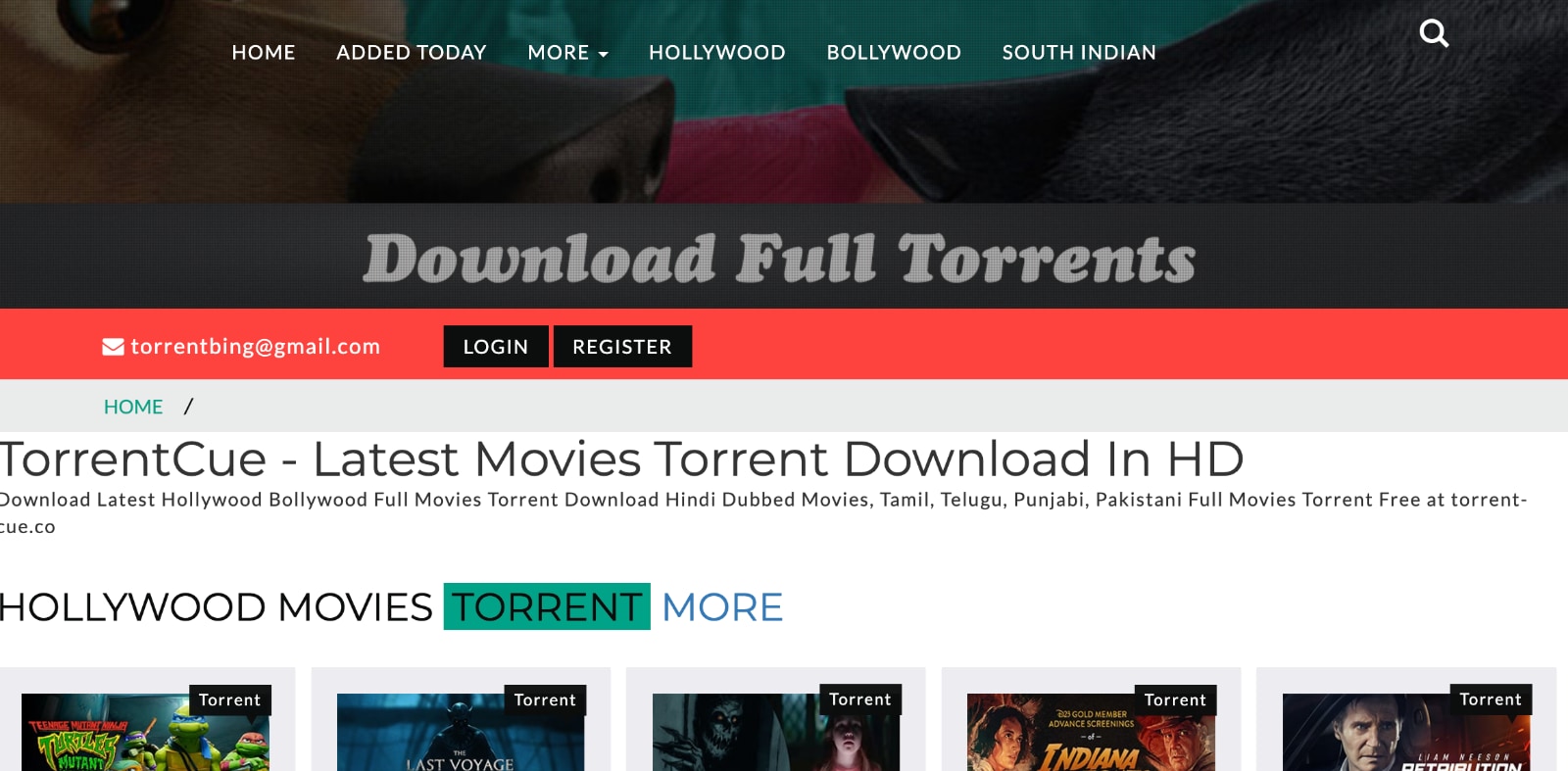Click the site description paragraph text

tap(763, 512)
